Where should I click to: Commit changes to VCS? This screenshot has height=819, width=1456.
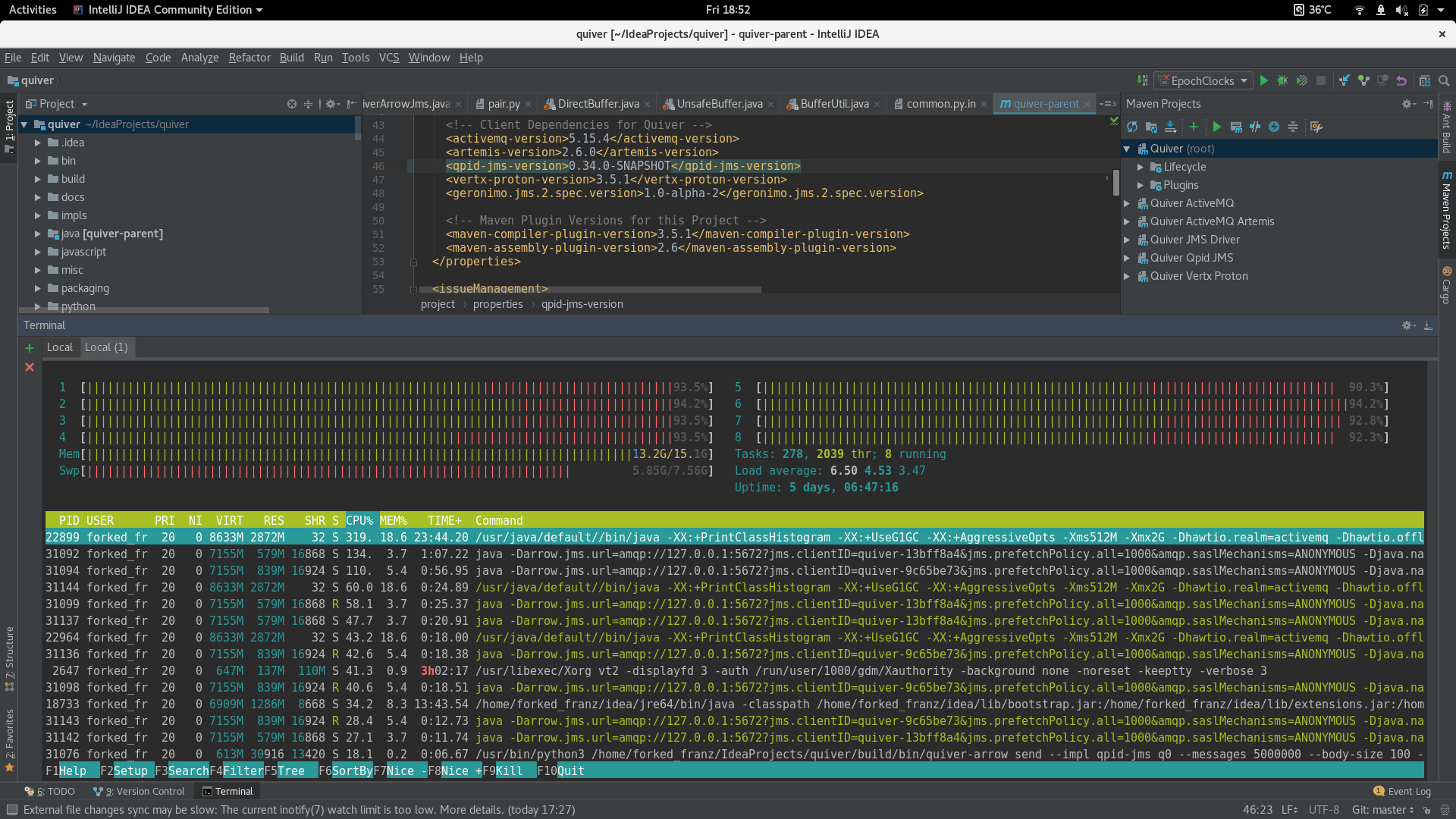pyautogui.click(x=1363, y=80)
